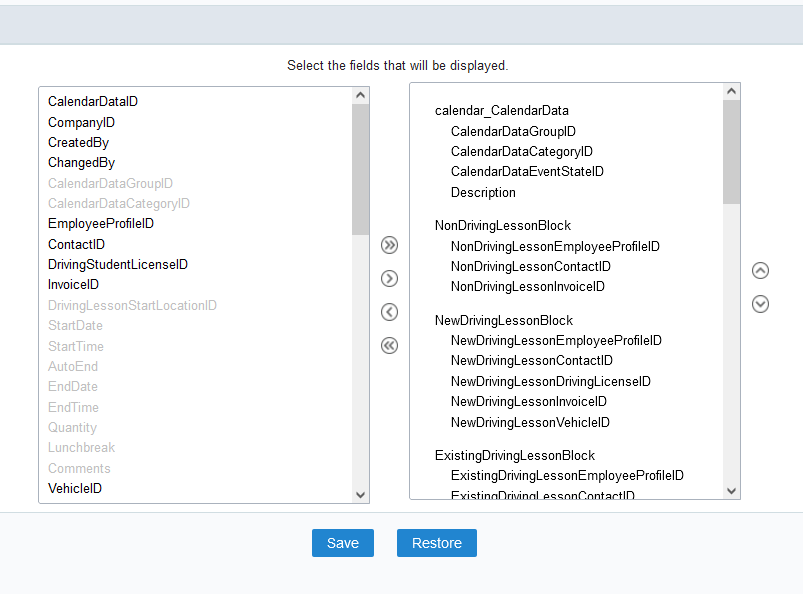Click the move all fields left double-arrow icon

tap(389, 346)
